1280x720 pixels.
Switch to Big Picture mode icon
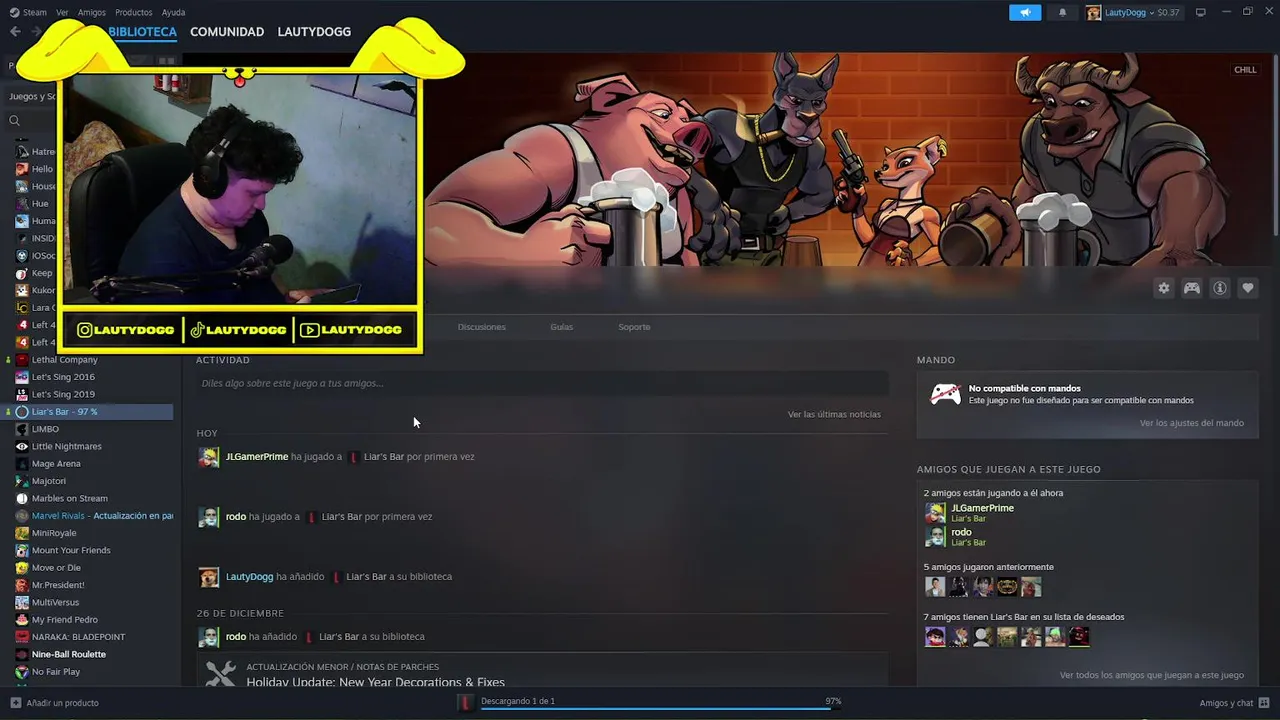pos(1201,12)
